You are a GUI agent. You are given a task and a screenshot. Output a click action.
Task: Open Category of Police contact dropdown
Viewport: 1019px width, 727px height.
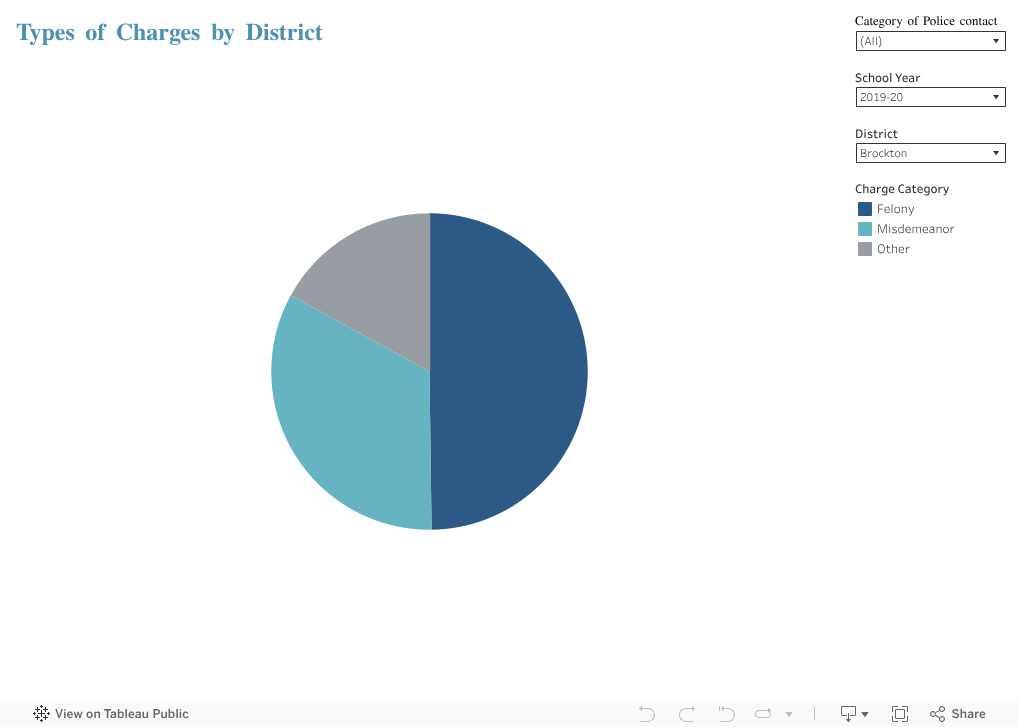click(x=930, y=41)
